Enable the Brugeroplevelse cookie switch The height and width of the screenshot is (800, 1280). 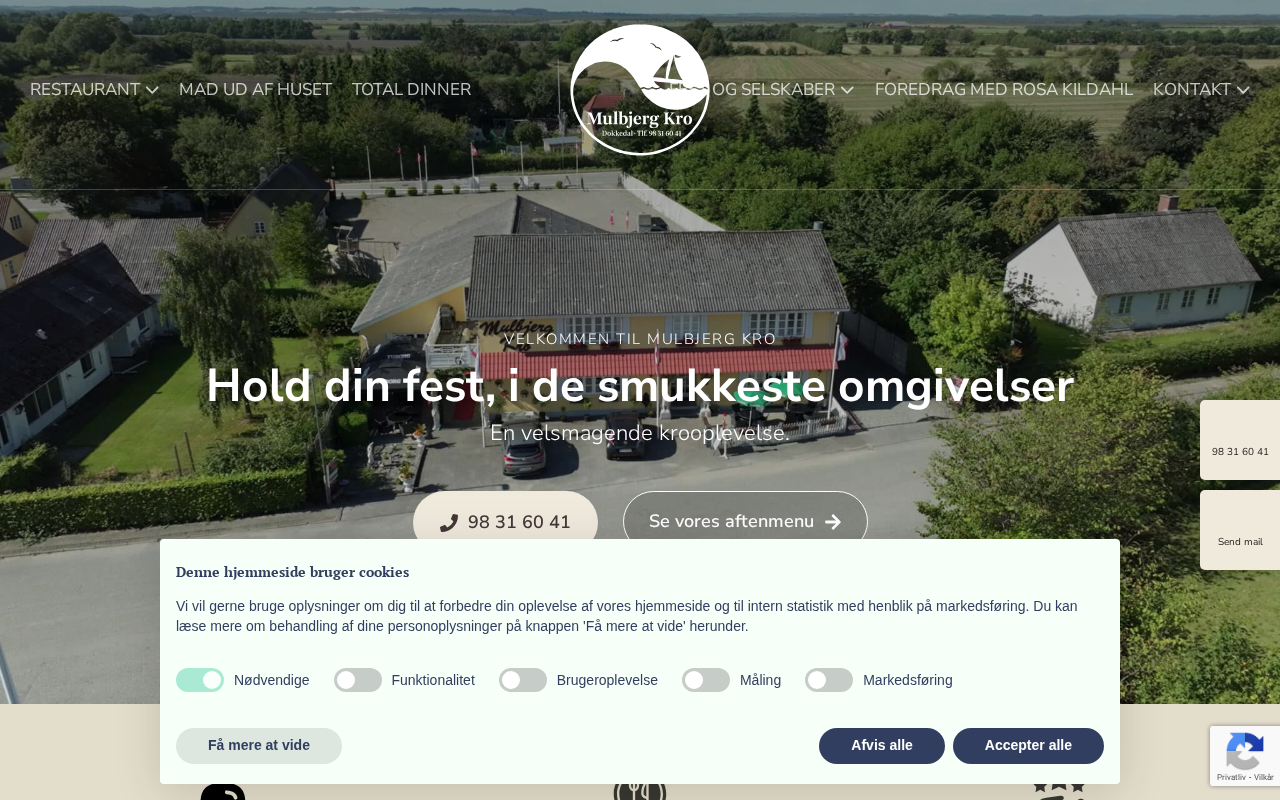(523, 680)
